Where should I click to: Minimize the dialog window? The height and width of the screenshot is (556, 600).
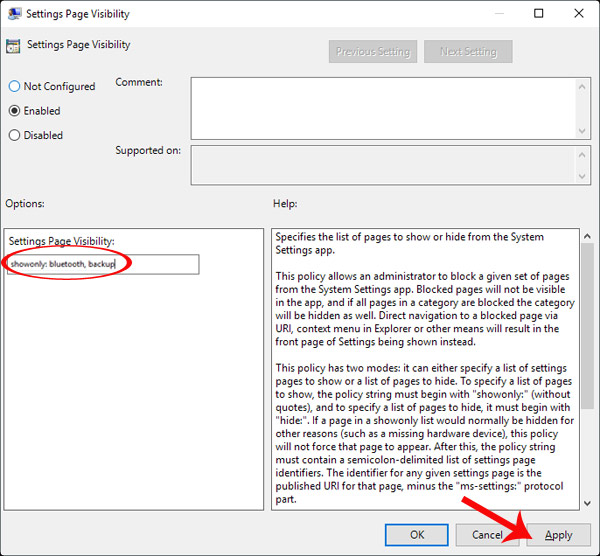click(499, 13)
